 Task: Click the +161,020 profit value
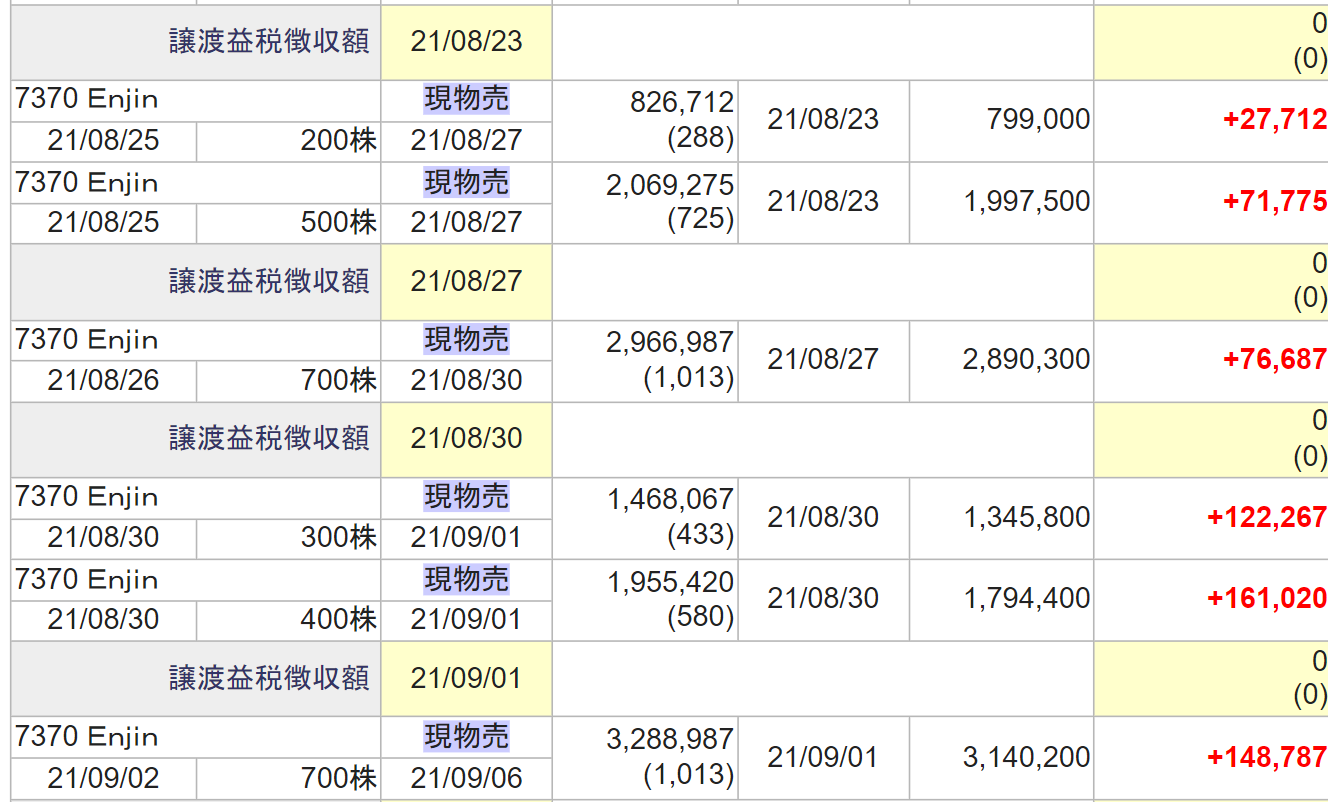[1266, 599]
